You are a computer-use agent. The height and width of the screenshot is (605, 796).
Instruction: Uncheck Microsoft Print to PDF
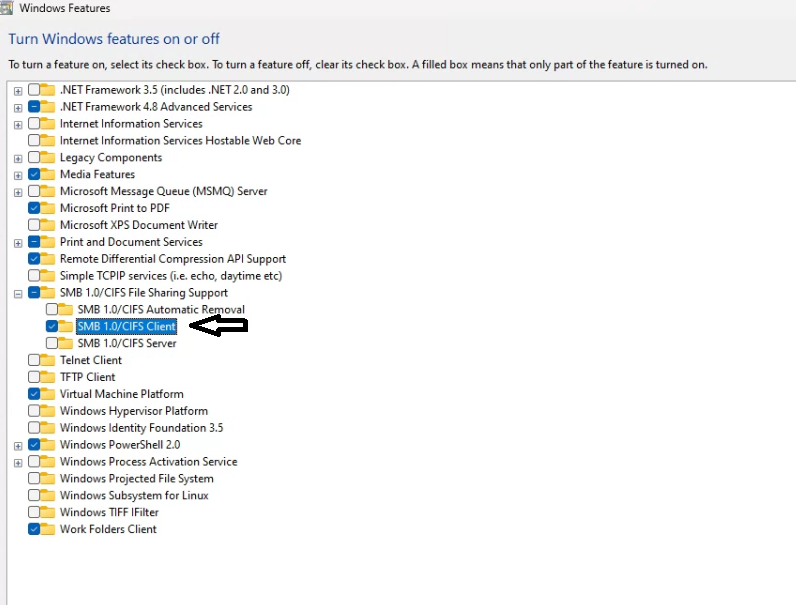pos(34,208)
